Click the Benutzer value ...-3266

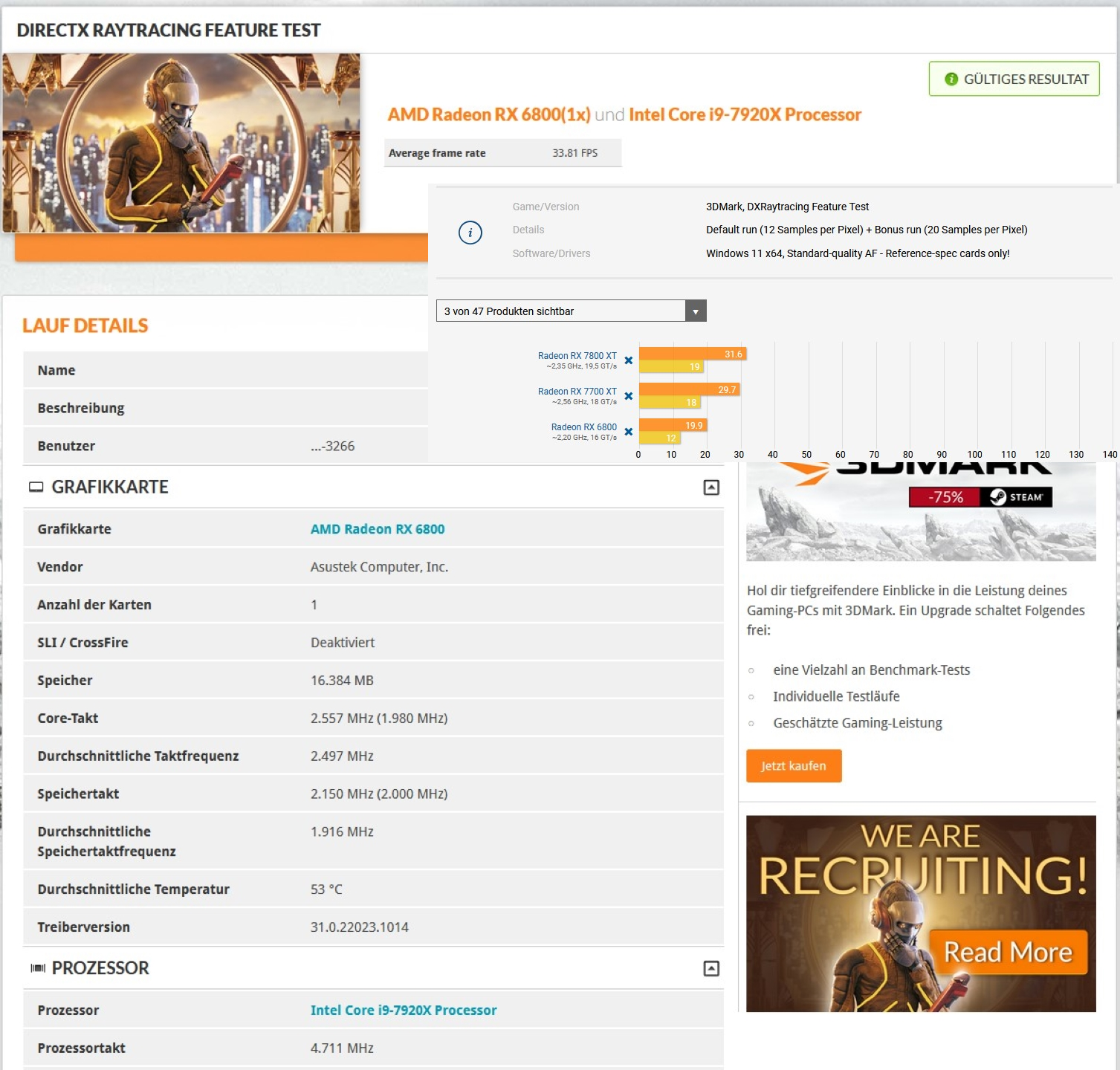(333, 447)
